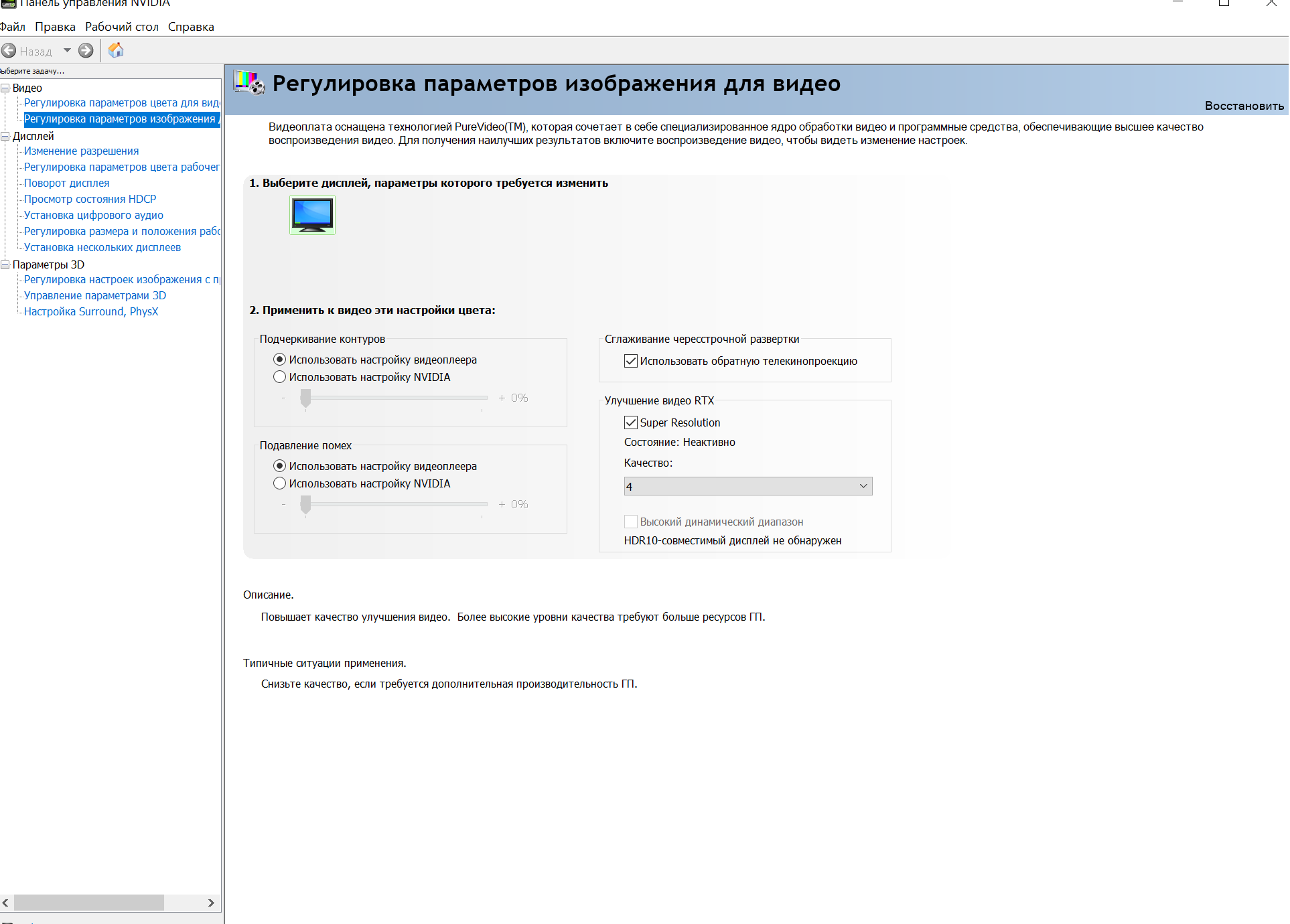Open the Справка menu
The width and height of the screenshot is (1290, 924).
click(191, 27)
